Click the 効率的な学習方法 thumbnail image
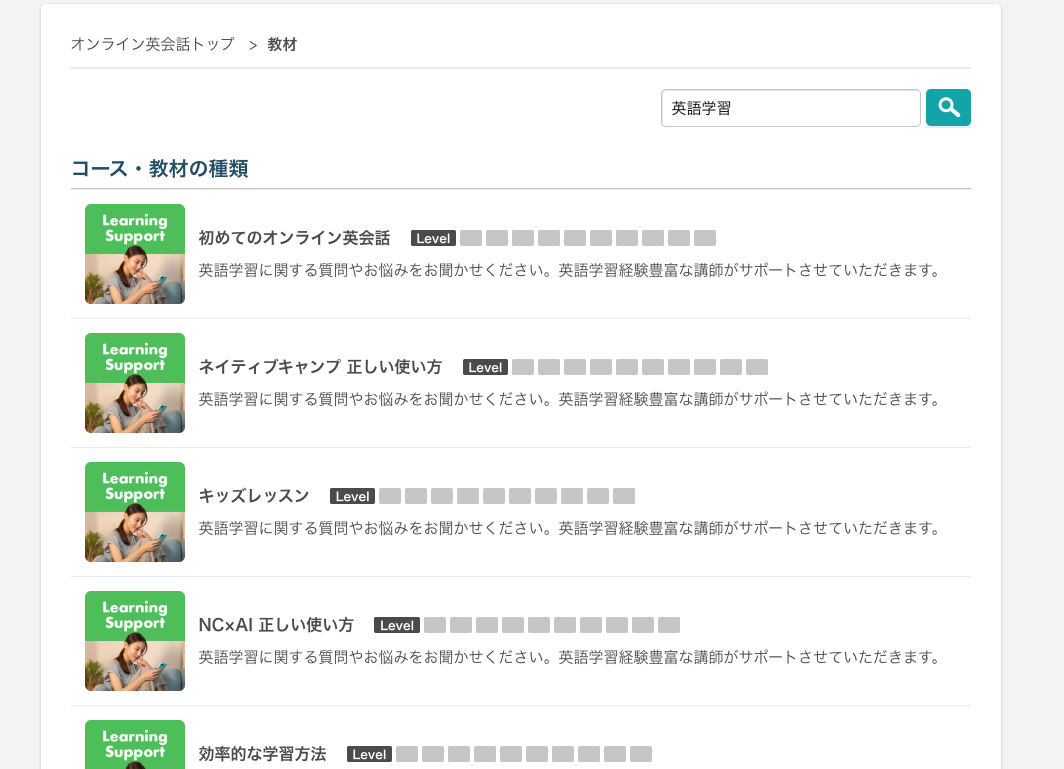The width and height of the screenshot is (1064, 769). pyautogui.click(x=135, y=745)
